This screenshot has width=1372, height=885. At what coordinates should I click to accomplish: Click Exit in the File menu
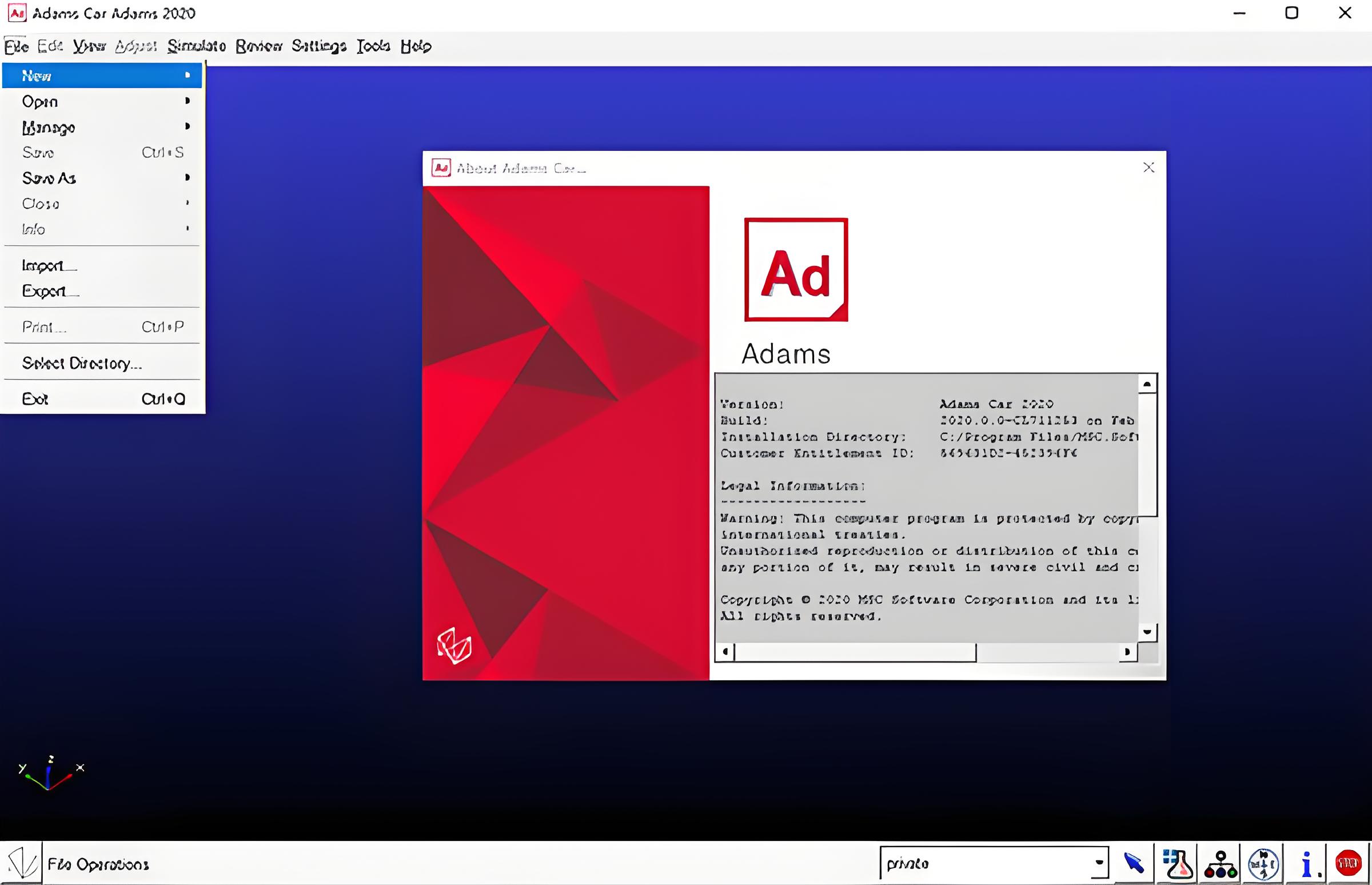(35, 399)
